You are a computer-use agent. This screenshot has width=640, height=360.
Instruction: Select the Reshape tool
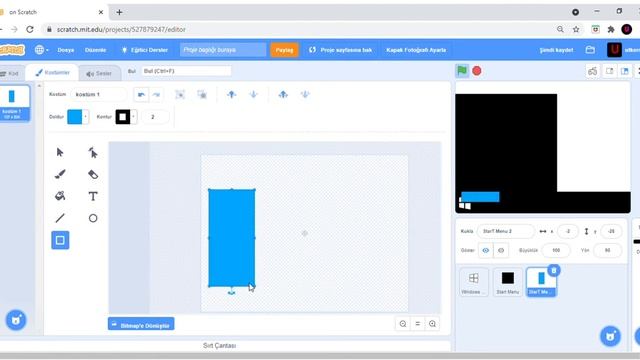(x=93, y=153)
